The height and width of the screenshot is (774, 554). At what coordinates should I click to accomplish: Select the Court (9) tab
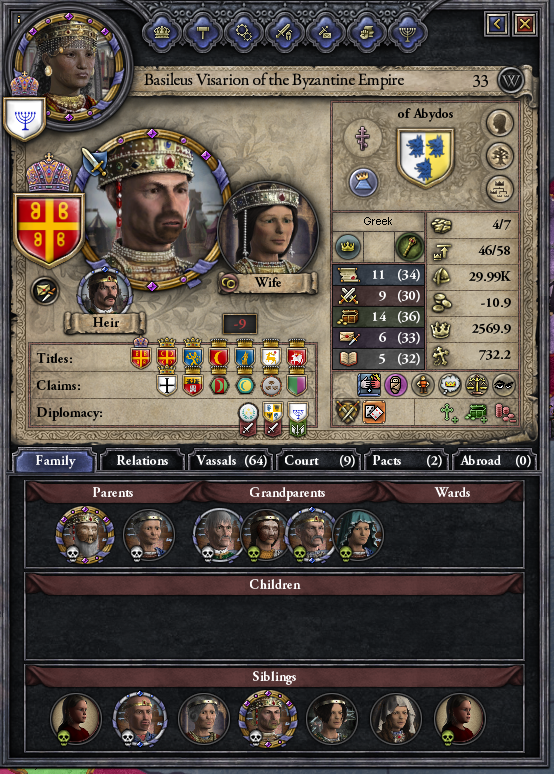click(x=319, y=461)
